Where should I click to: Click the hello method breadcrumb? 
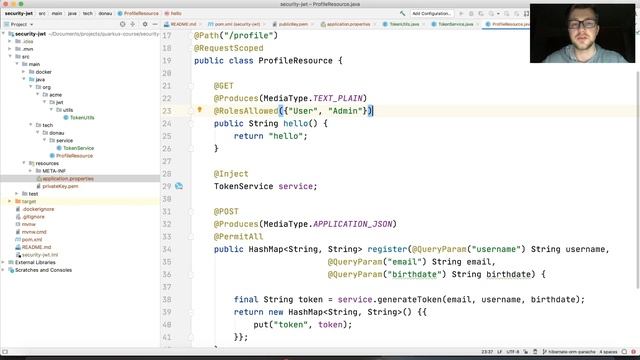[173, 13]
